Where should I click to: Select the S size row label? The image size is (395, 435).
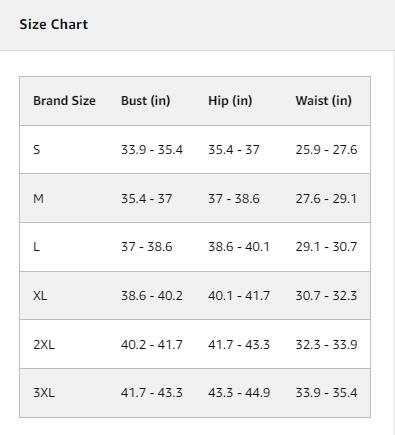37,150
